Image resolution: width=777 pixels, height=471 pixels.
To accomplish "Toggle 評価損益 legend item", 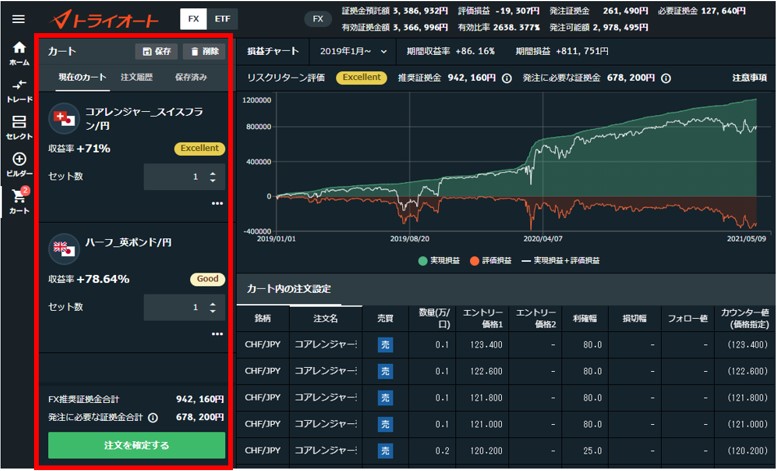I will point(491,261).
